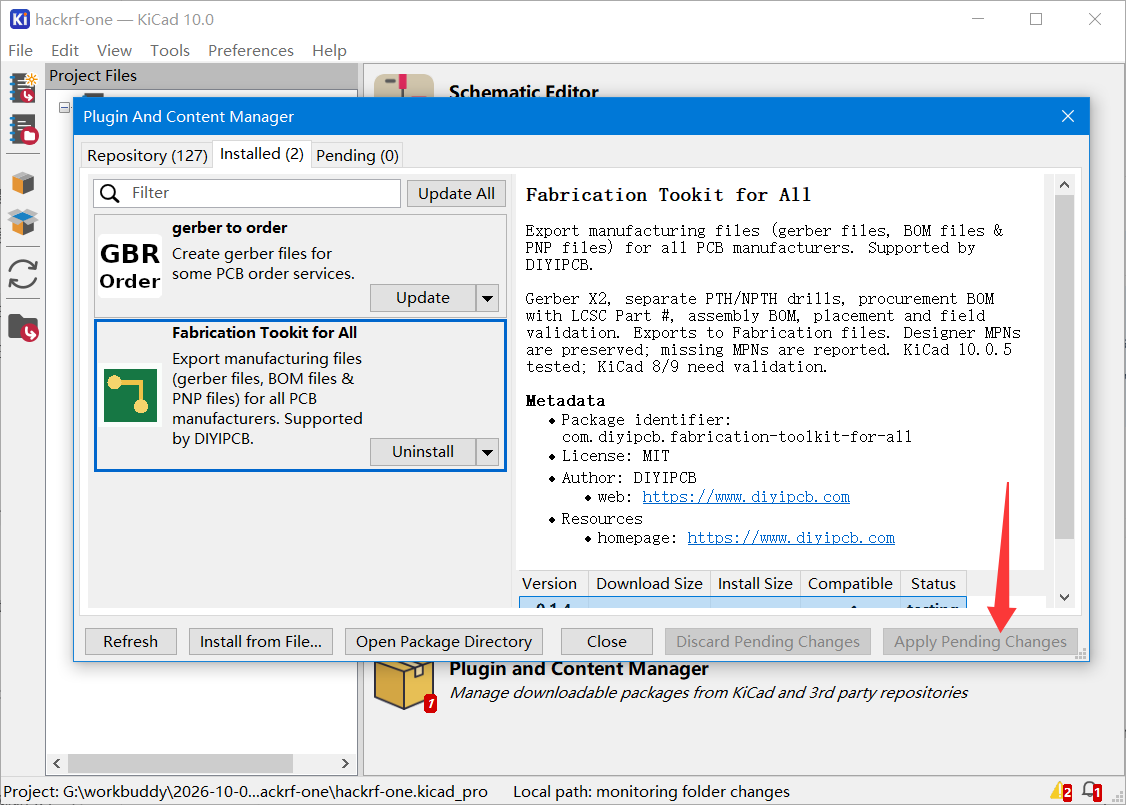Update the gerber to order plugin
Screen dimensions: 1126x805
pos(423,298)
